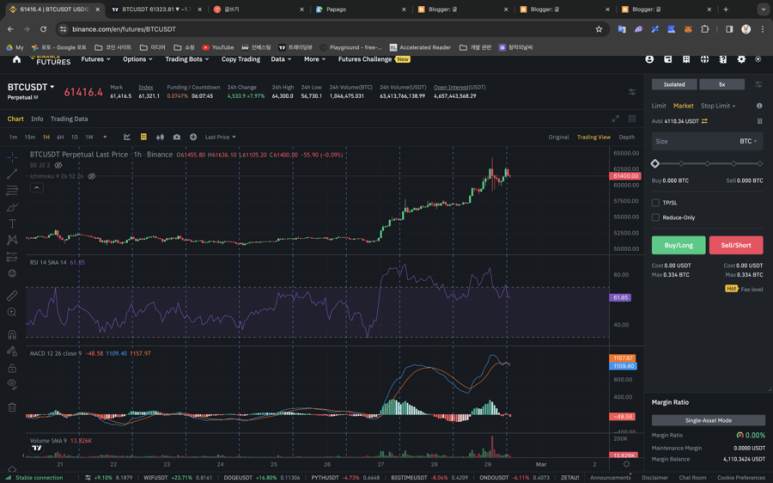Expand more time intervals dropdown

point(105,137)
